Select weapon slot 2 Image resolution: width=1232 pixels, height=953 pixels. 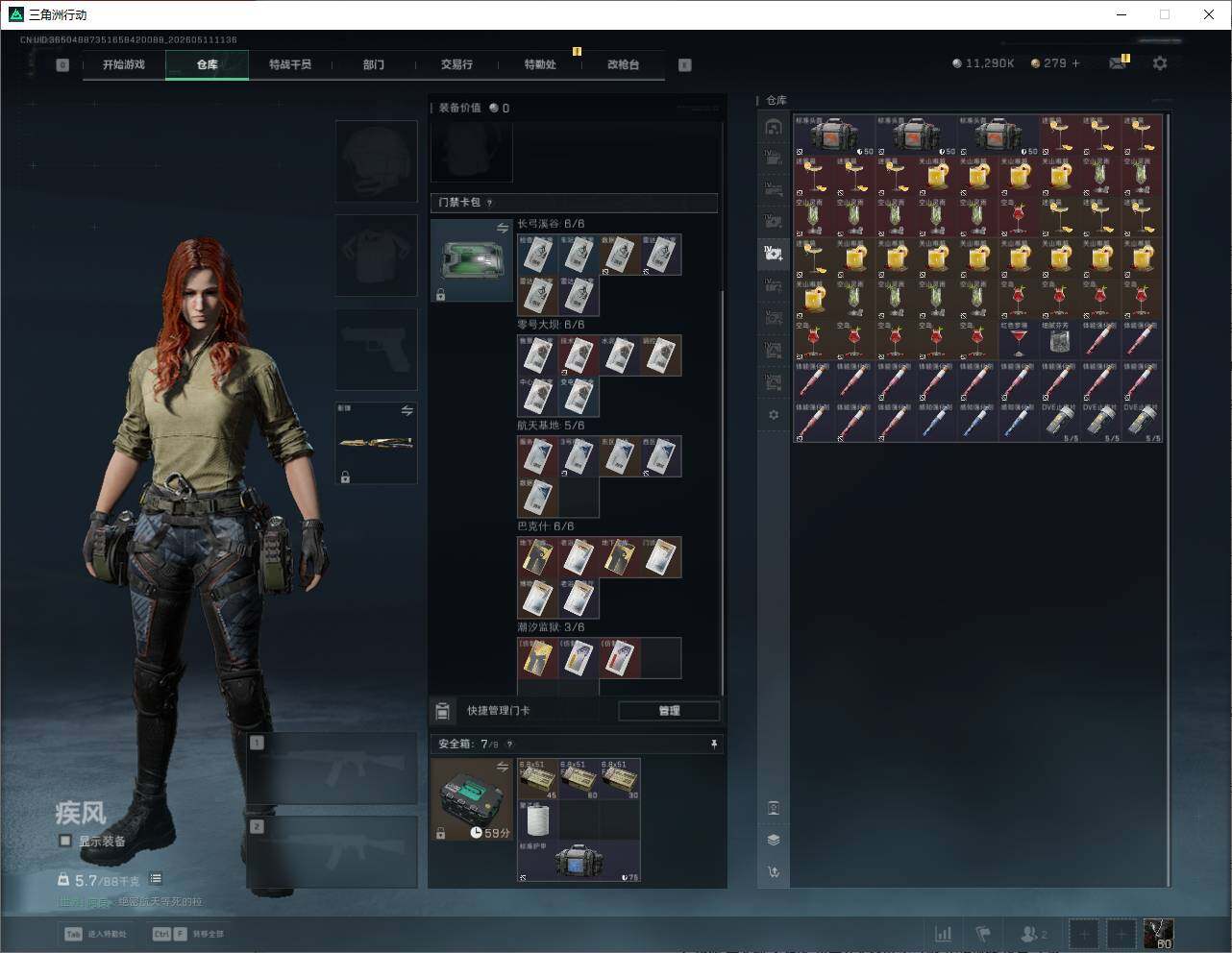tap(333, 852)
